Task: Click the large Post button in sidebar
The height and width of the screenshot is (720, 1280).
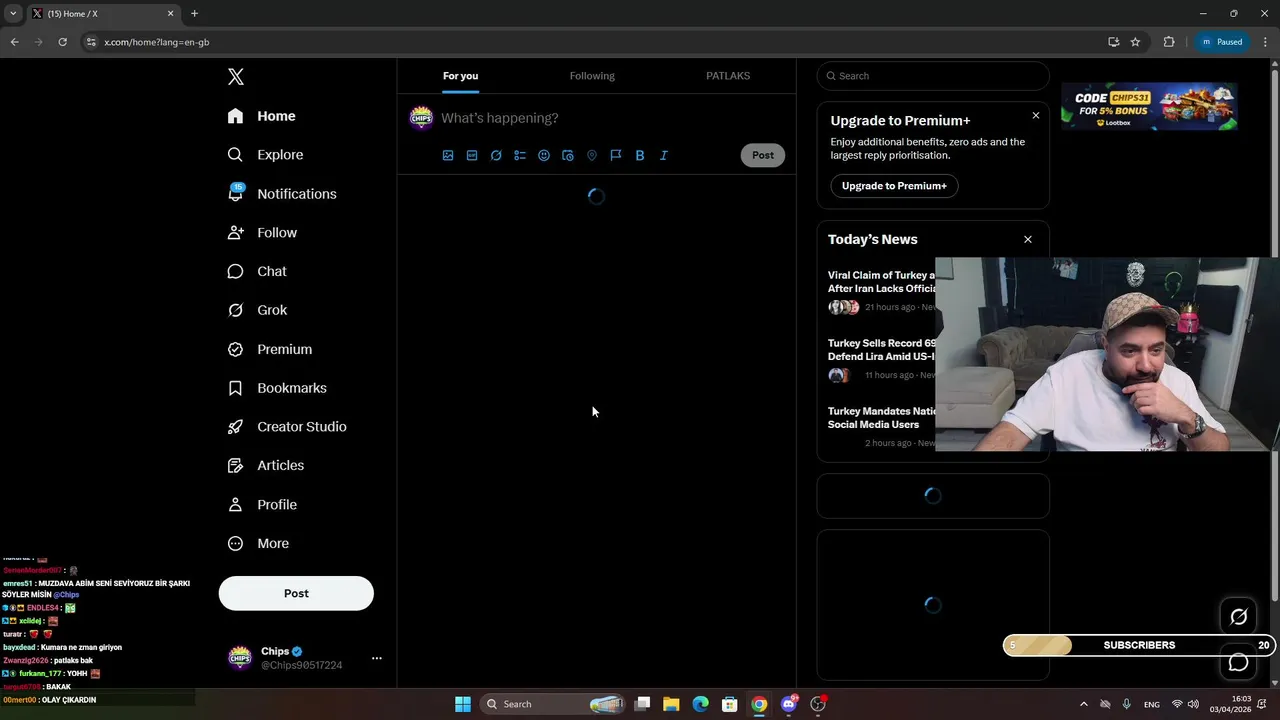Action: (x=296, y=593)
